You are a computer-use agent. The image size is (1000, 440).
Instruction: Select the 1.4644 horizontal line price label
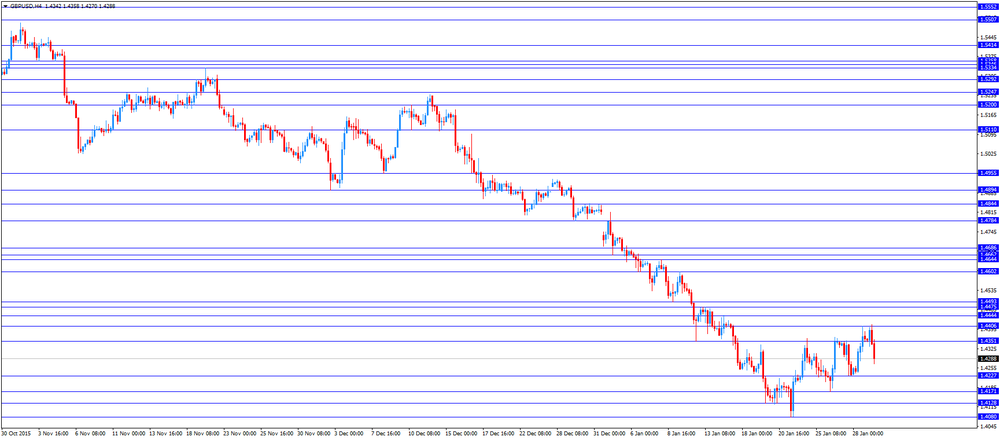click(988, 260)
